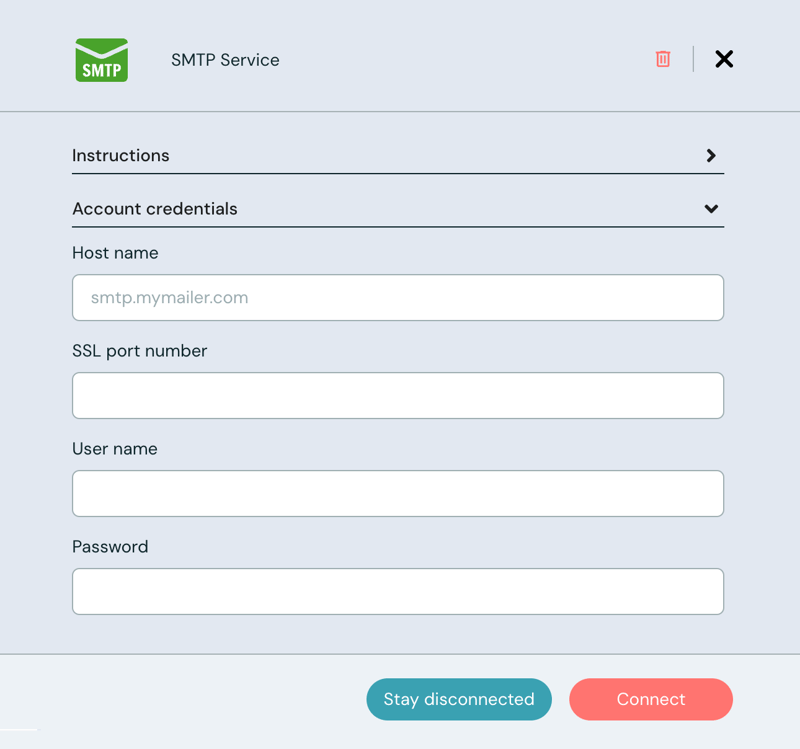This screenshot has width=800, height=749.
Task: Click the SMTP Service title text
Action: point(225,60)
